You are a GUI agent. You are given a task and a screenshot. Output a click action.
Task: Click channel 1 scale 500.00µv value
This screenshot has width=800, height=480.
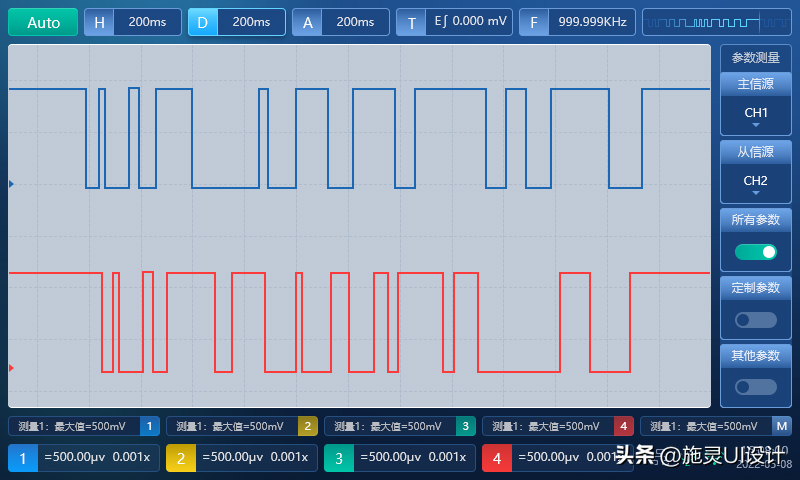coord(74,457)
